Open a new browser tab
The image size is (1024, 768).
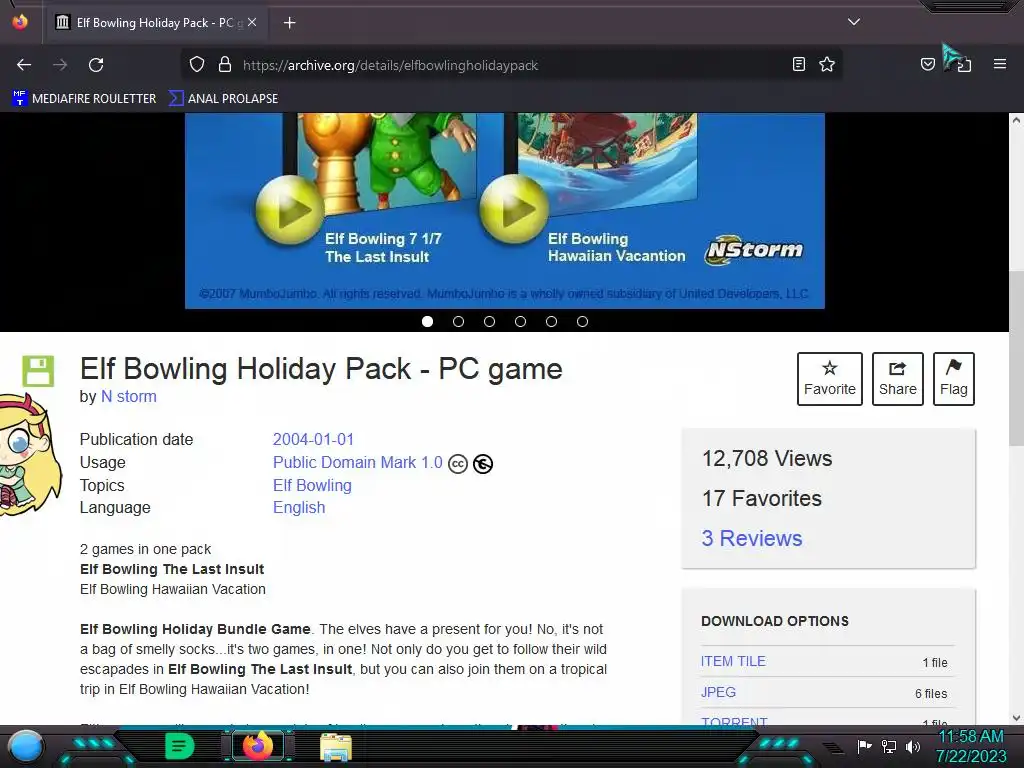click(289, 23)
